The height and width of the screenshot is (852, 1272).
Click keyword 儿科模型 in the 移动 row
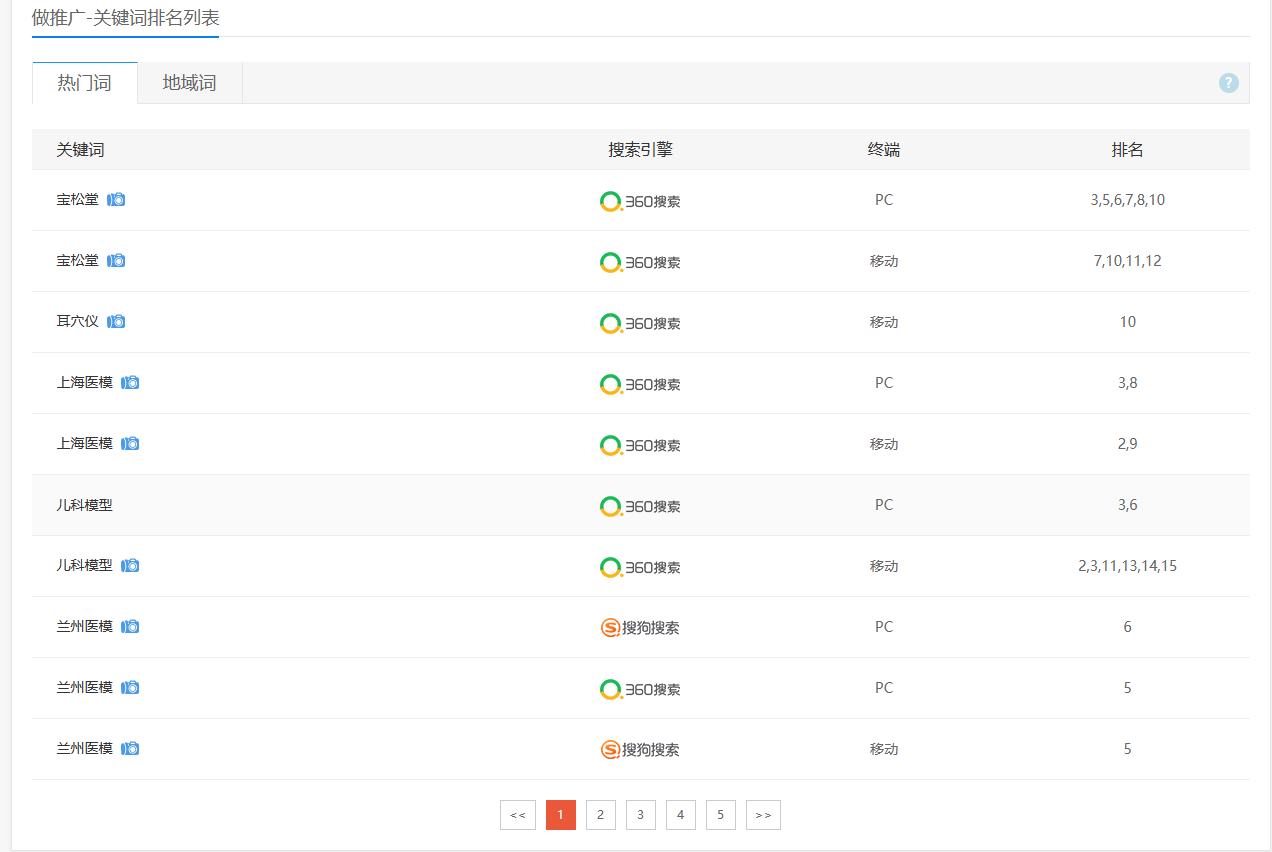pos(85,566)
